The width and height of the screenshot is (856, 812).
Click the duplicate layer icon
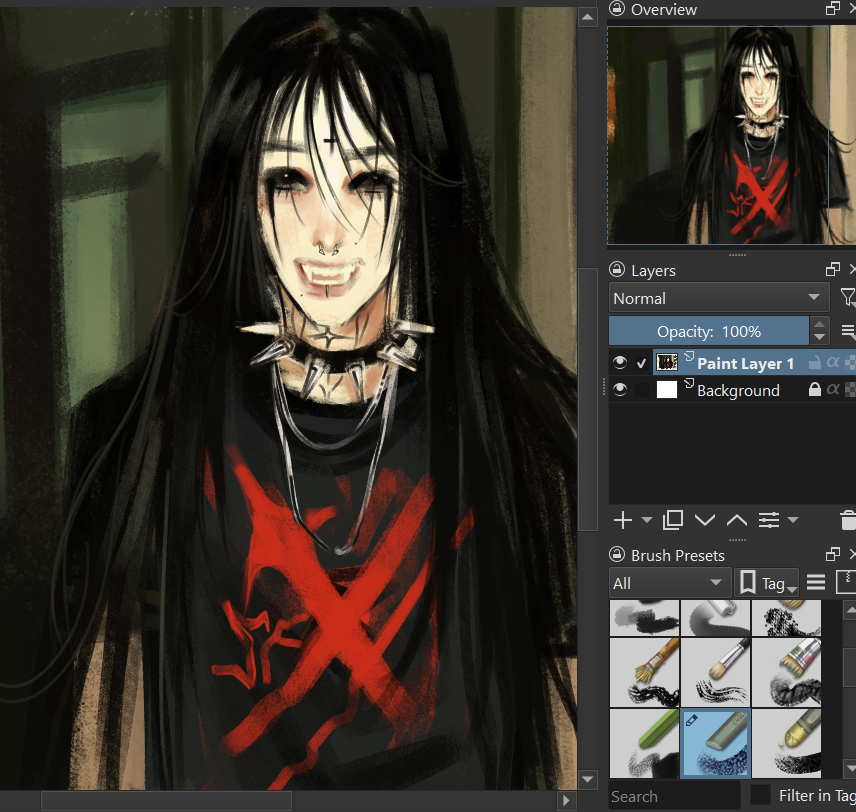pyautogui.click(x=673, y=520)
